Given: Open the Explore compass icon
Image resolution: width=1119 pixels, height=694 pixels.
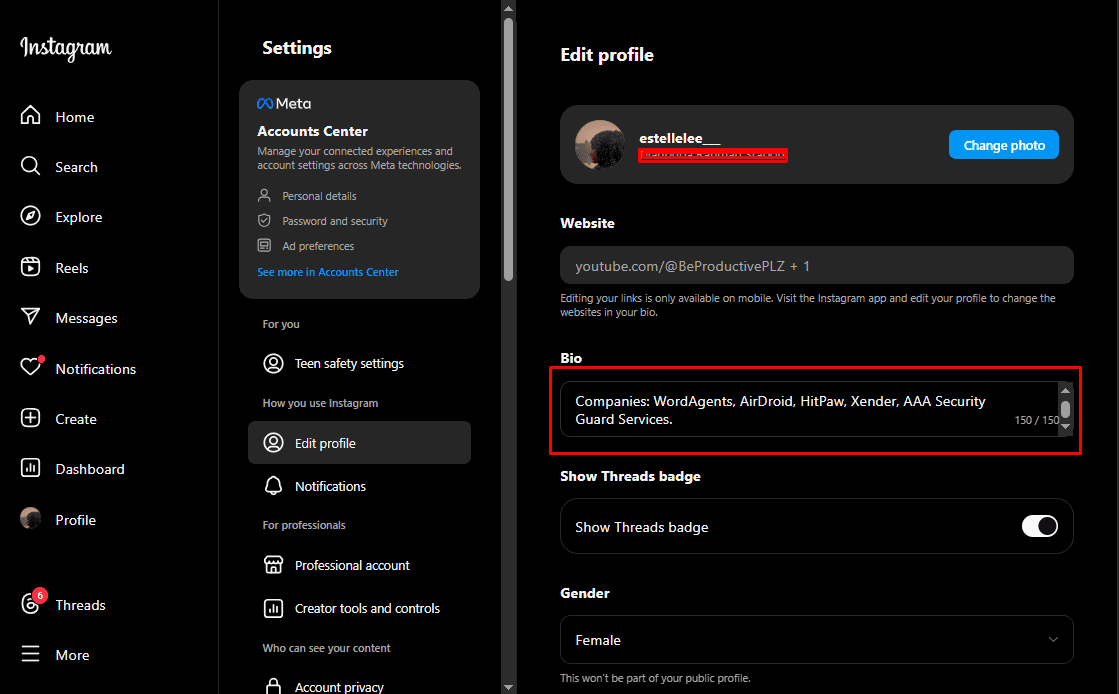Looking at the screenshot, I should pos(31,216).
